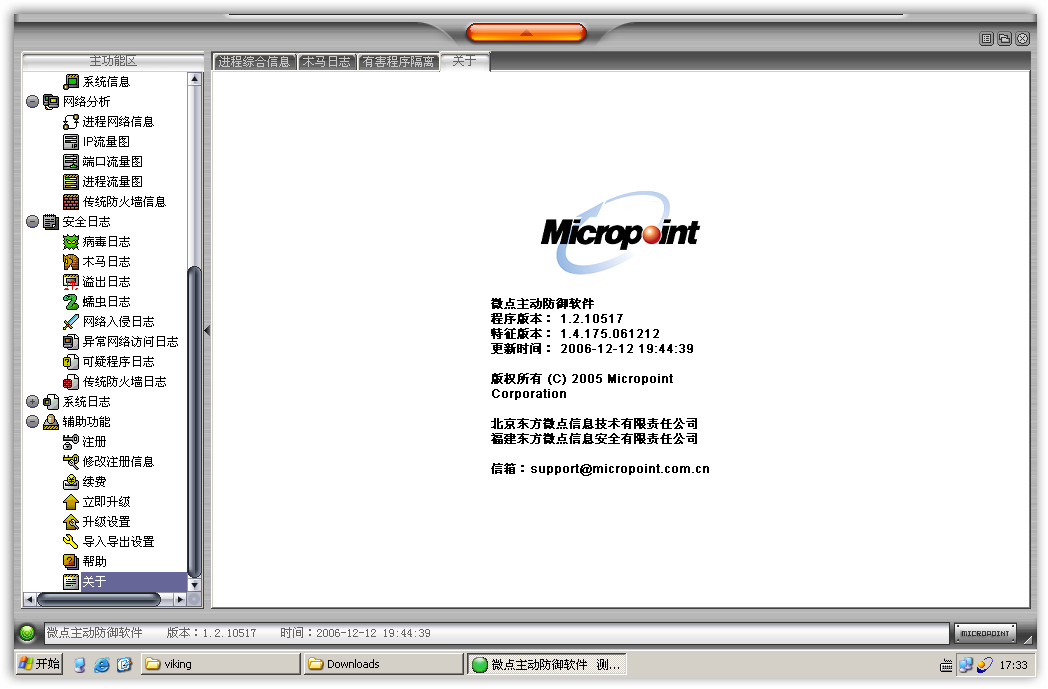Open the 溢出日志 icon
The image size is (1048, 689).
coord(71,282)
